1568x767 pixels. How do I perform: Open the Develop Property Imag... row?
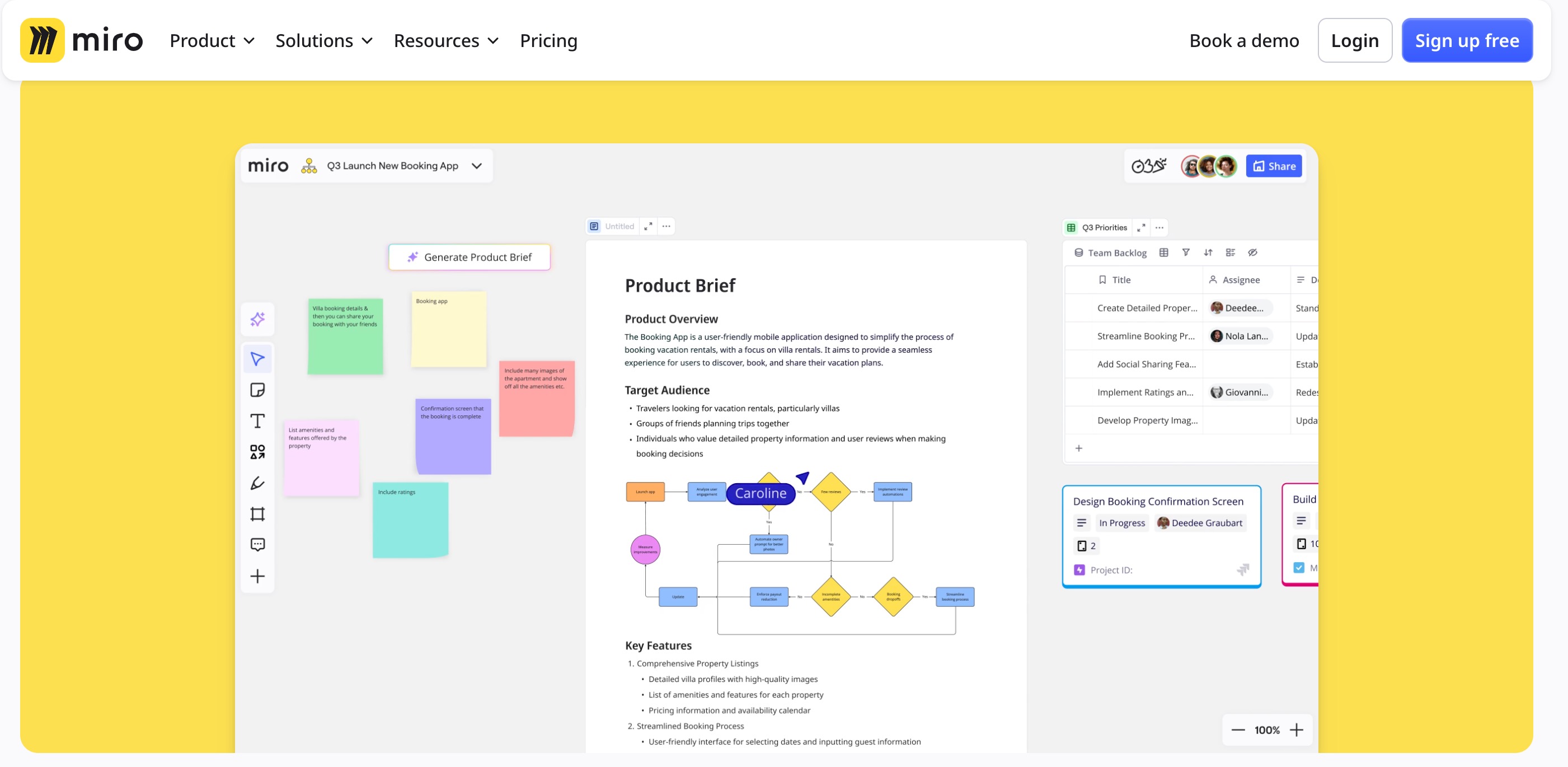coord(1147,420)
